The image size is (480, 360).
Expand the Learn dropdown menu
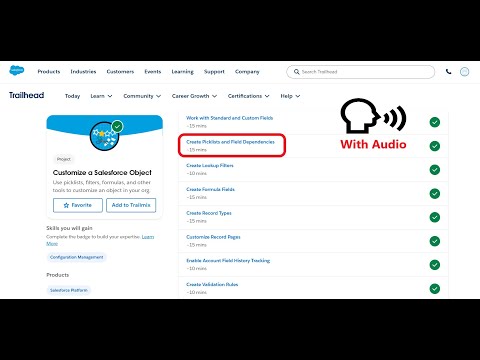(x=101, y=96)
